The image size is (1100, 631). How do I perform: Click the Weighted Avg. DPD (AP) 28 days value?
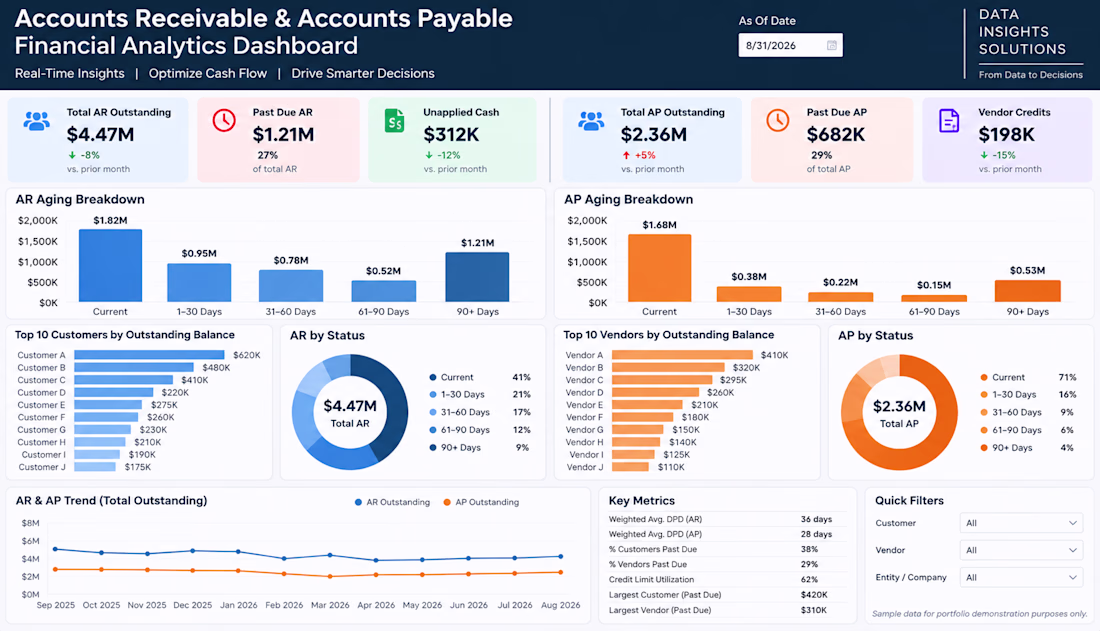tap(816, 534)
